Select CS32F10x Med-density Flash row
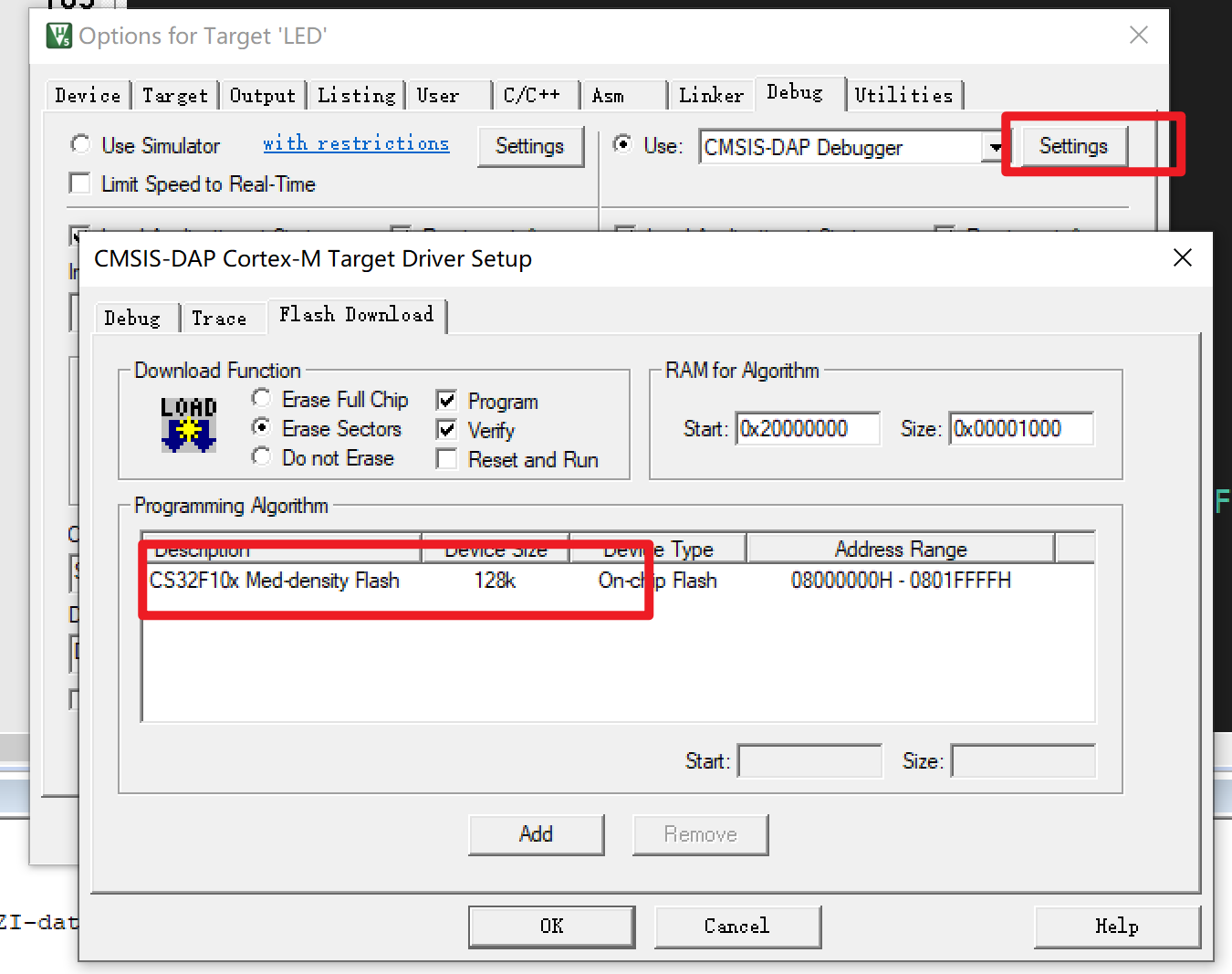Viewport: 1232px width, 974px height. pos(619,581)
